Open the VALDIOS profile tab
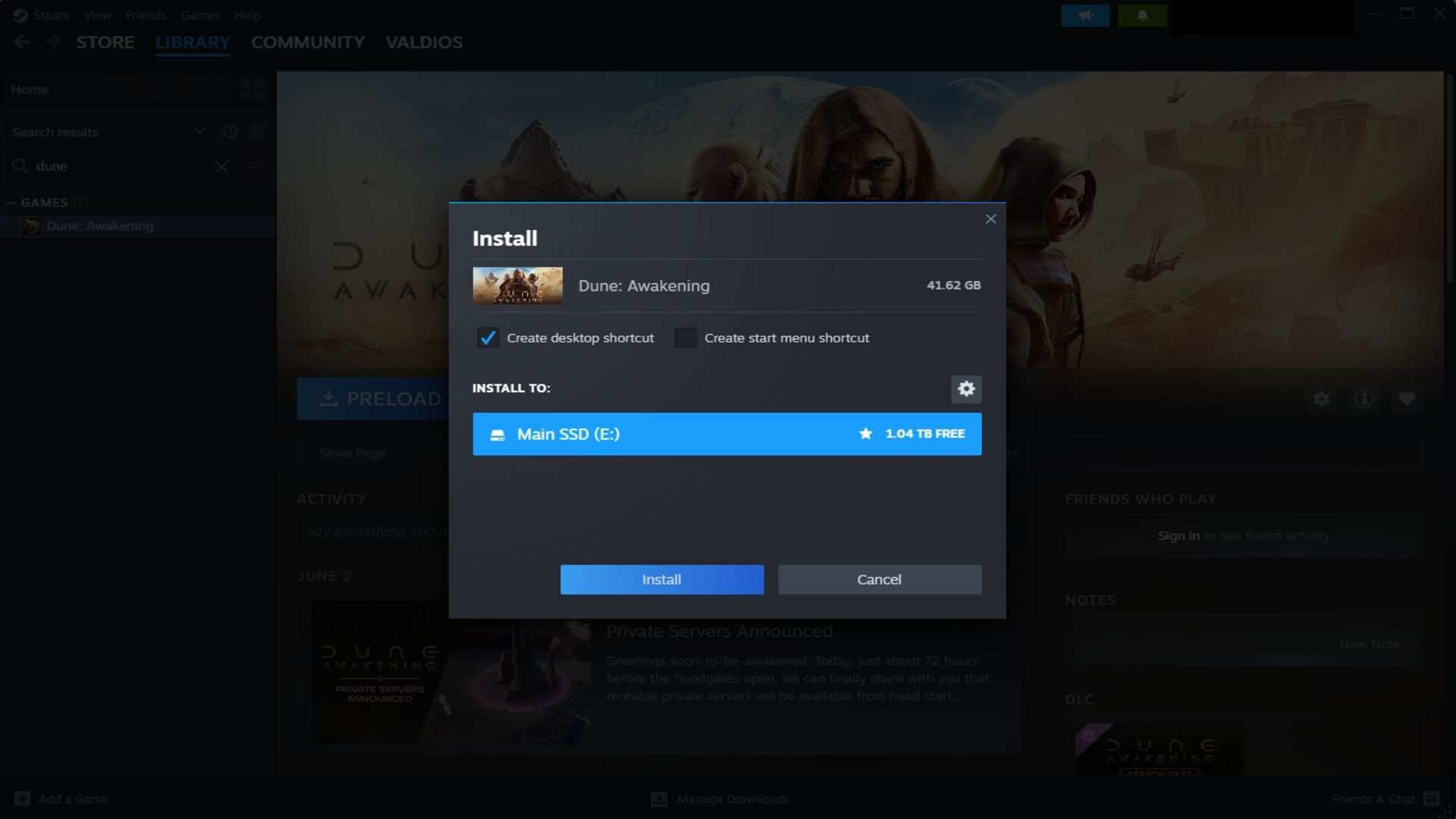The height and width of the screenshot is (819, 1456). click(x=424, y=42)
